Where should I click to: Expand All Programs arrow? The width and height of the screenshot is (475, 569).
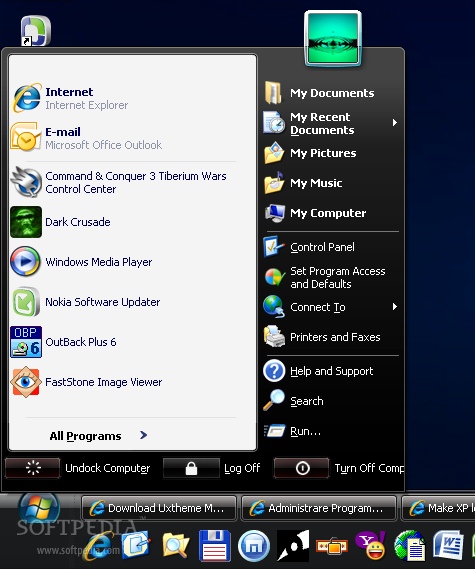coord(144,435)
